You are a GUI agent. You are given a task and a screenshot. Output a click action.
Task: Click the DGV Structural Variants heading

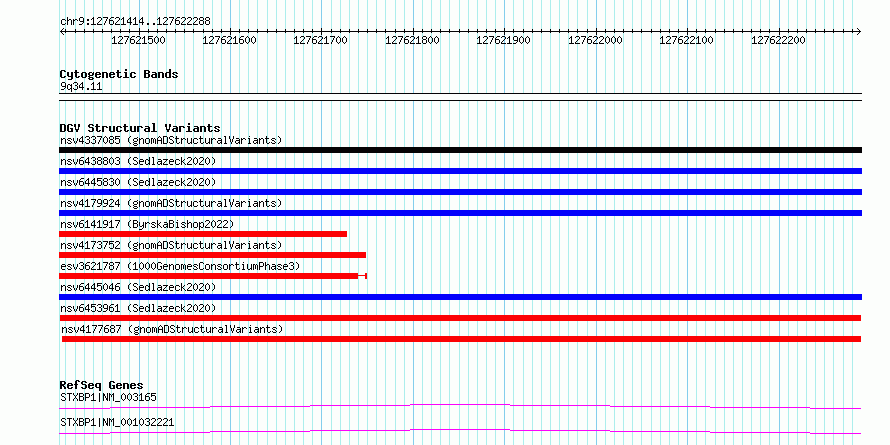[x=140, y=128]
